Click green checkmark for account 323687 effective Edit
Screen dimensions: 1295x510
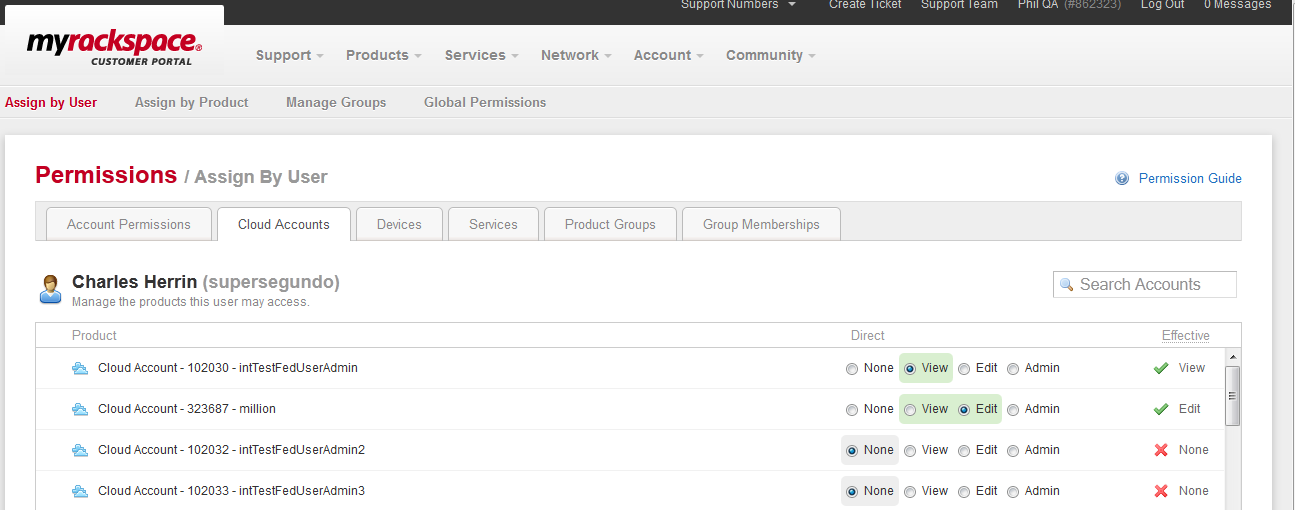[1161, 409]
